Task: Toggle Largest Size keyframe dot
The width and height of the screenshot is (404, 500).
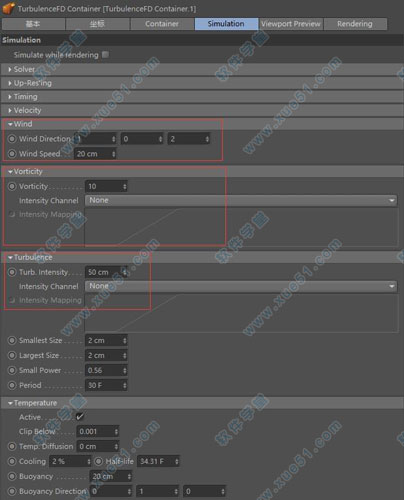Action: pos(12,355)
